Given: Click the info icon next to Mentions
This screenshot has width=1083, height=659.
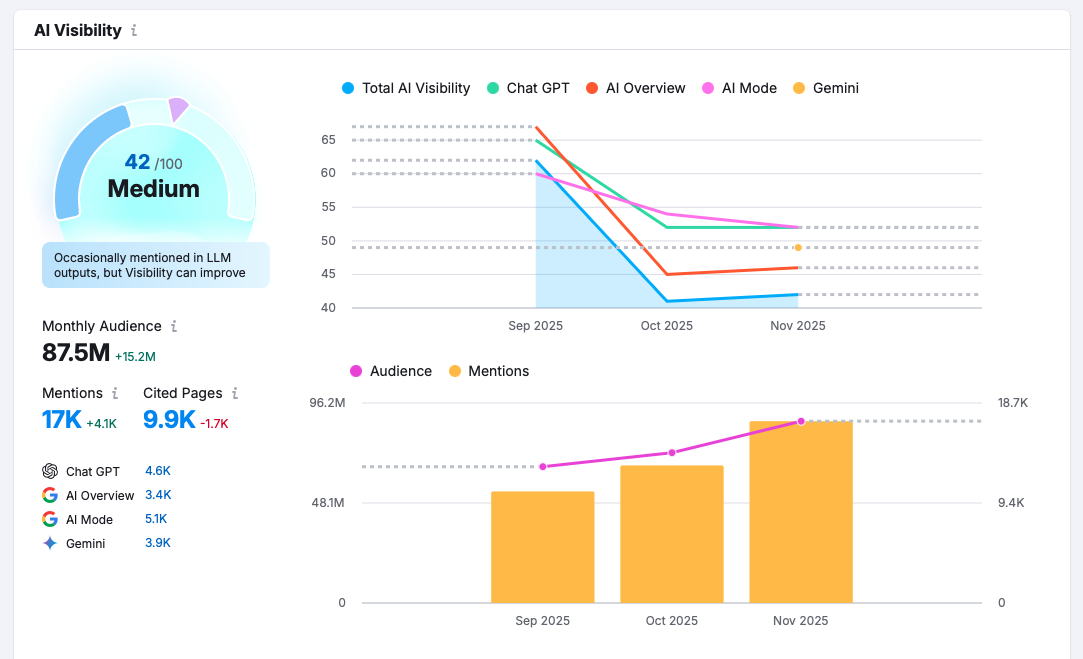Looking at the screenshot, I should [x=115, y=393].
